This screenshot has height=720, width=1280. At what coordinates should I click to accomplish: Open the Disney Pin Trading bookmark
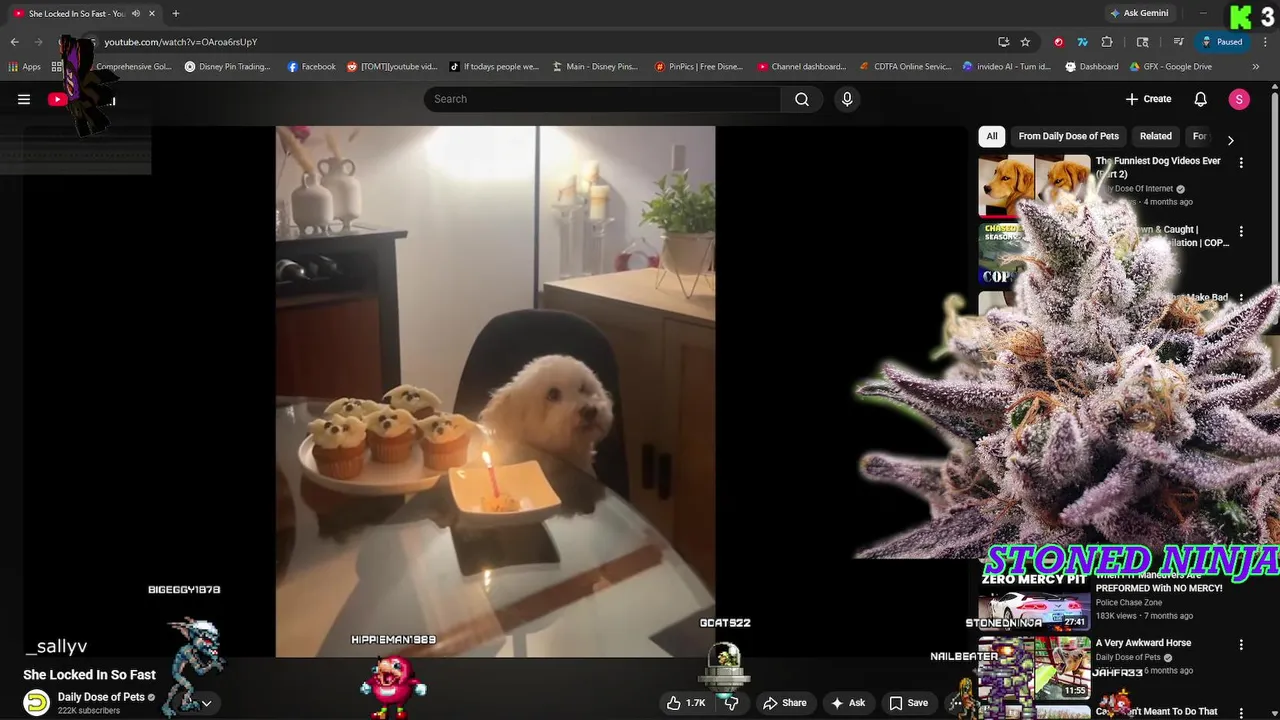[227, 67]
